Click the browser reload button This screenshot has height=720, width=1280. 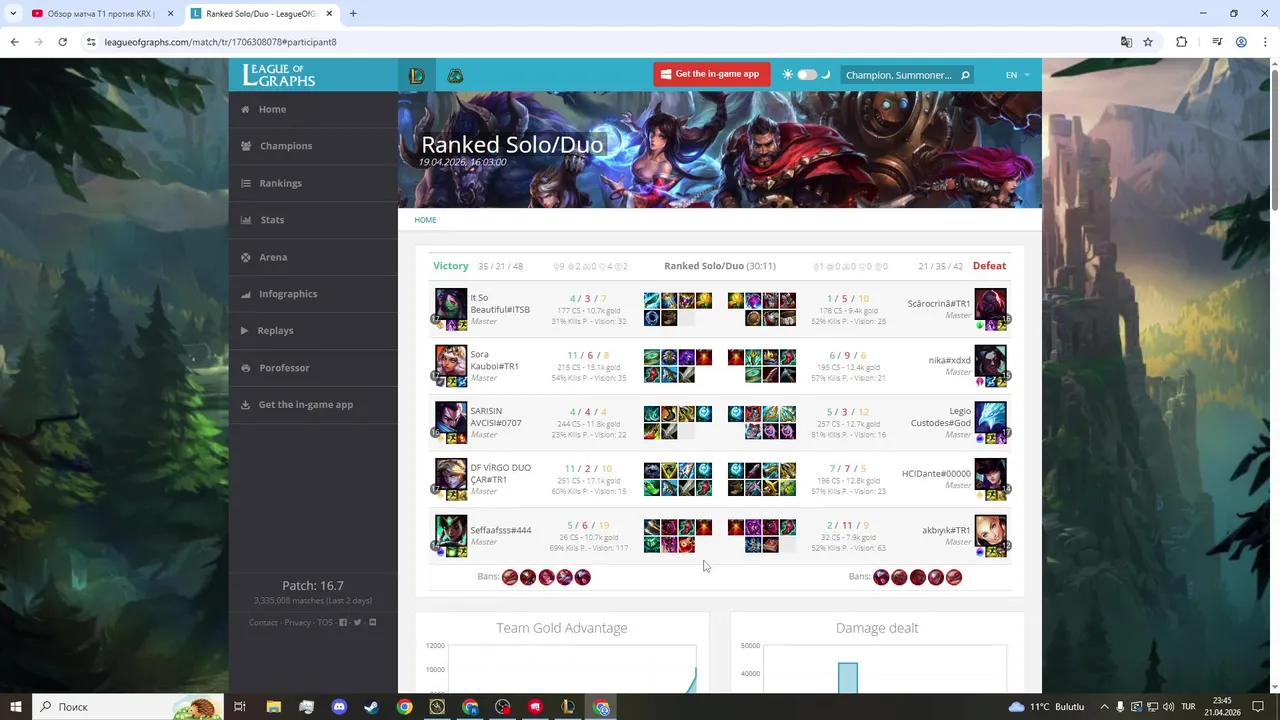coord(62,42)
